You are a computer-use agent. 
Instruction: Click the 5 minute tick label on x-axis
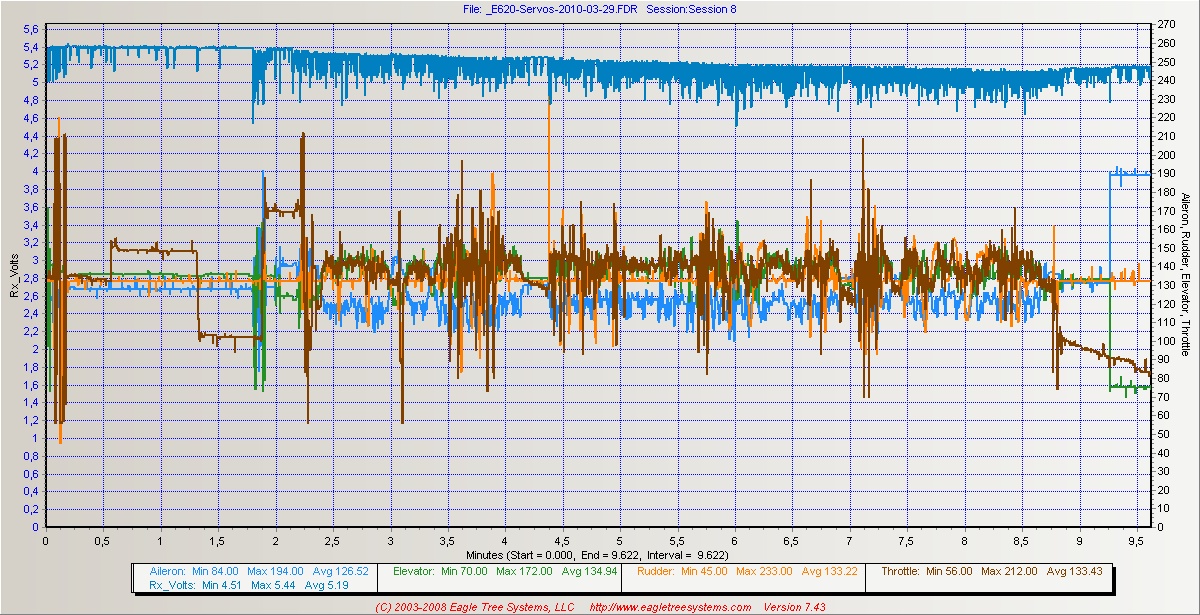click(619, 540)
